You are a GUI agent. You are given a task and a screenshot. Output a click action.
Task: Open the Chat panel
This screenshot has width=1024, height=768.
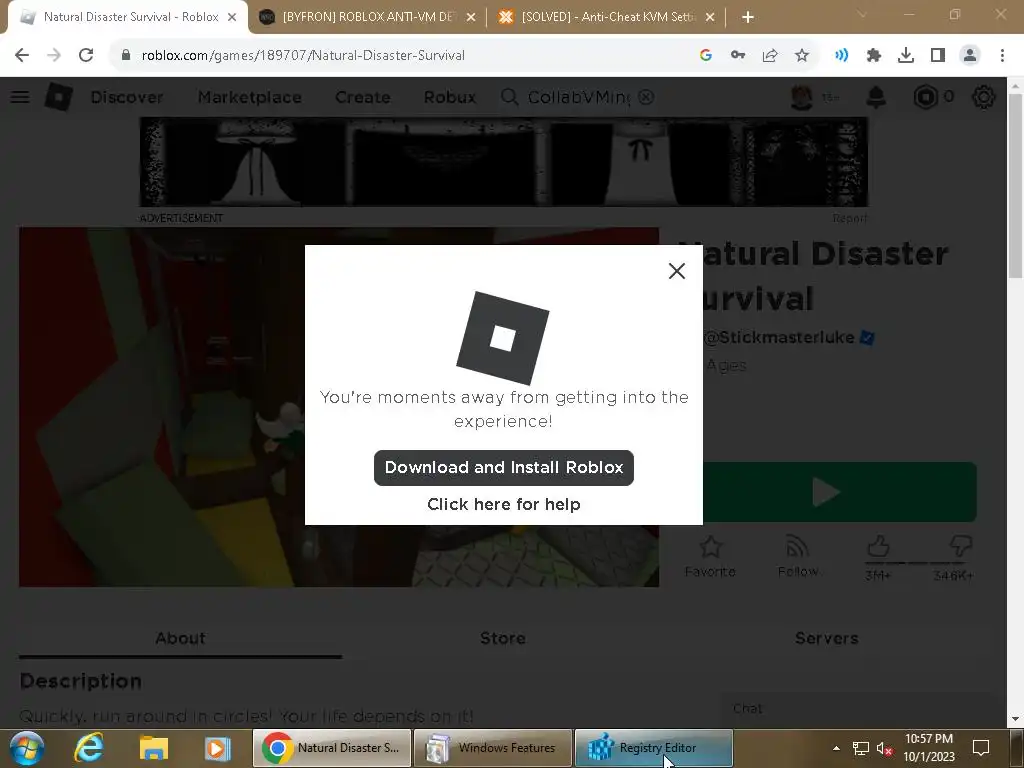pos(856,709)
